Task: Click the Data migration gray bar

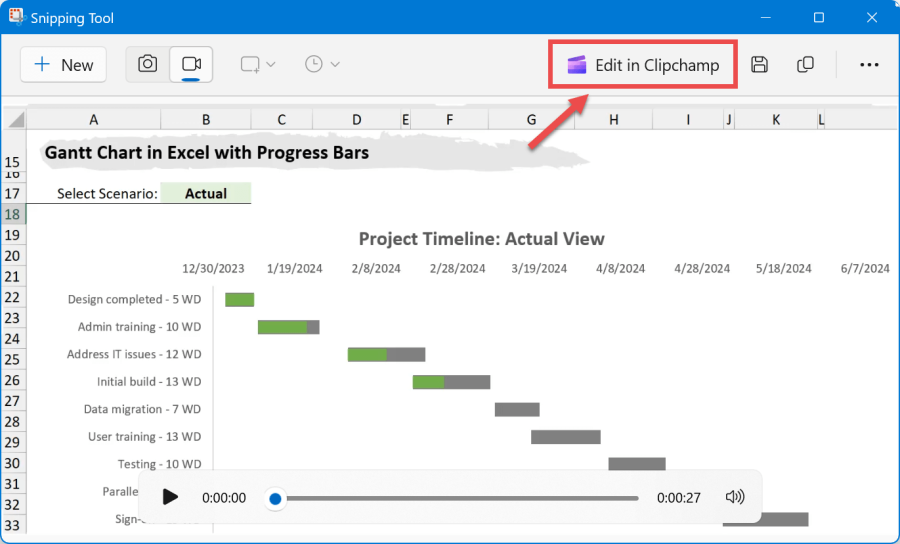Action: (x=517, y=410)
